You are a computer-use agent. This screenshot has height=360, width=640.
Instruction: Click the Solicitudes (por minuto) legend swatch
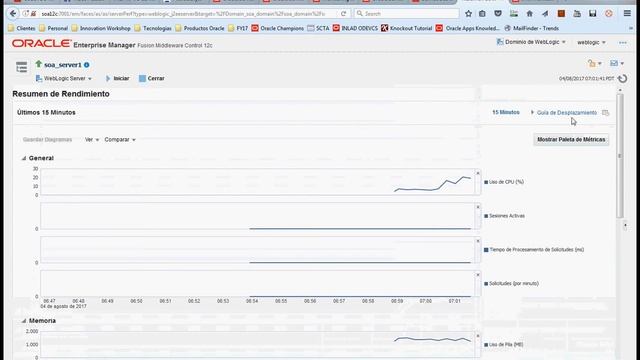(486, 284)
